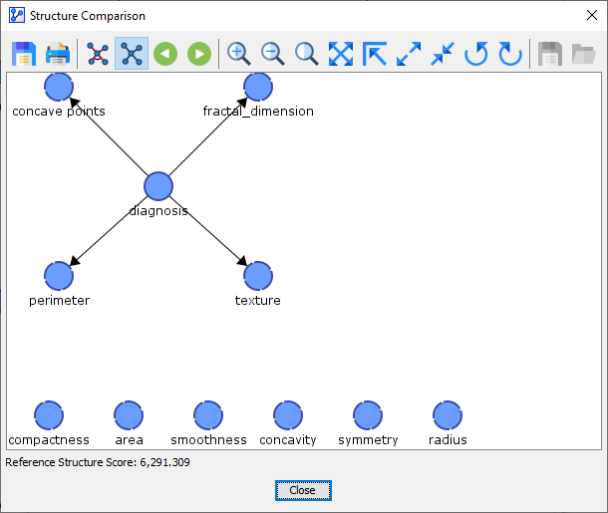Select the smoothness node
The image size is (608, 513).
click(x=208, y=415)
